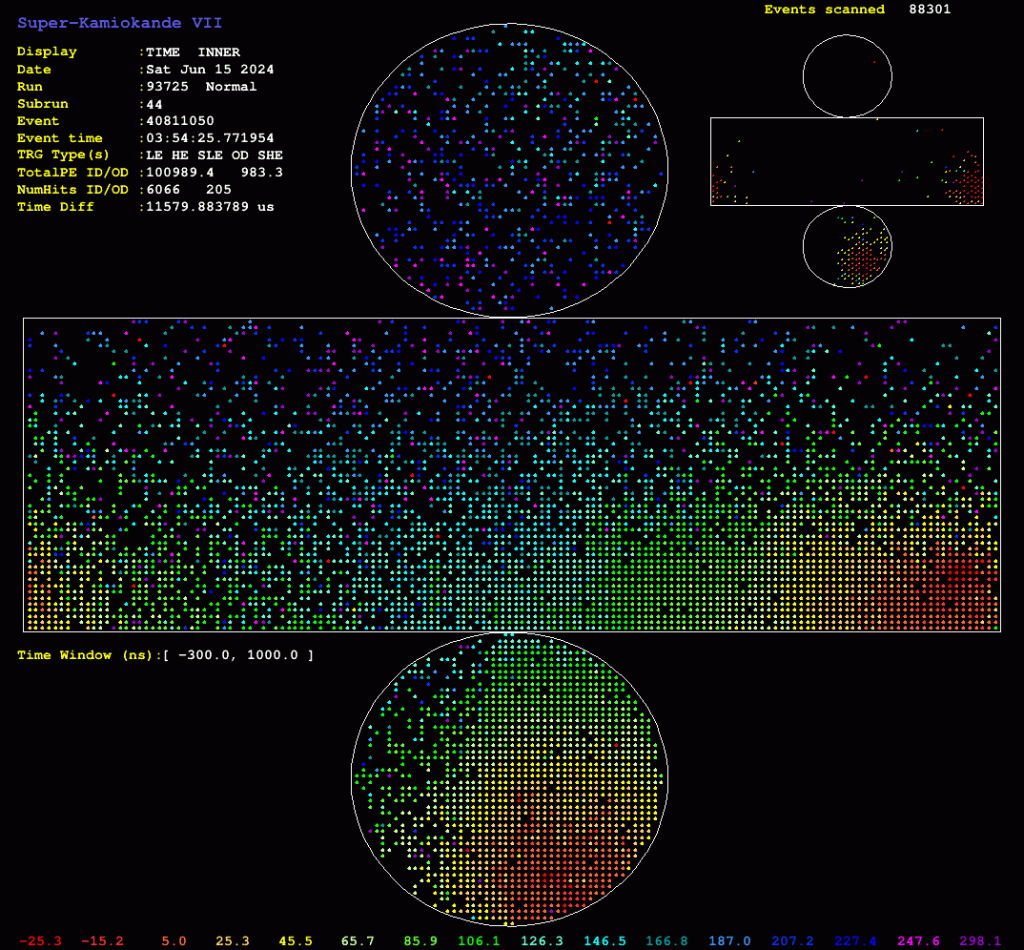Click the 298.1 purple scale value
The width and height of the screenshot is (1024, 950).
pyautogui.click(x=980, y=941)
